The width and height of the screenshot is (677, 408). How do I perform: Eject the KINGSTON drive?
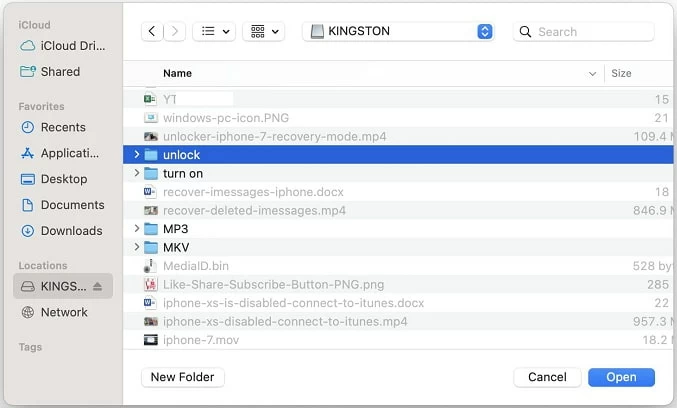(98, 287)
